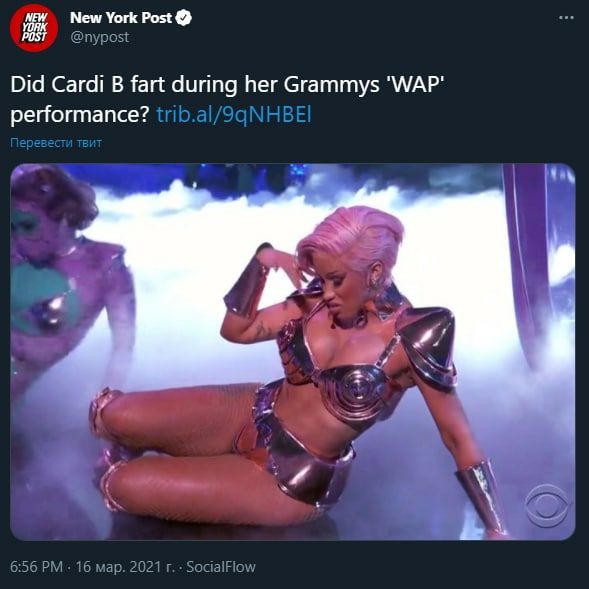Open the New York Post display name
589x589 pixels.
coord(121,18)
